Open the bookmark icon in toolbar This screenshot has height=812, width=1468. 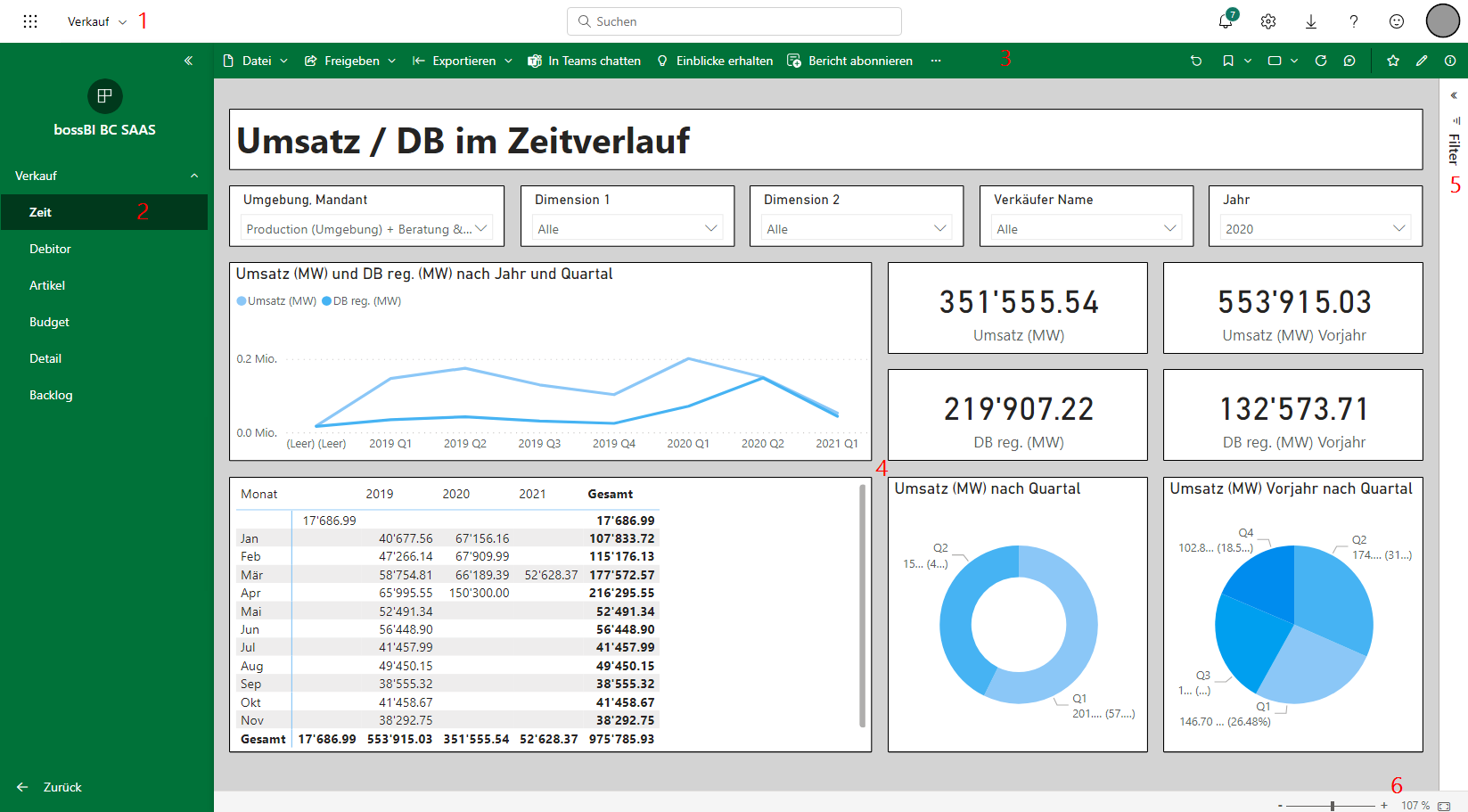(1228, 61)
